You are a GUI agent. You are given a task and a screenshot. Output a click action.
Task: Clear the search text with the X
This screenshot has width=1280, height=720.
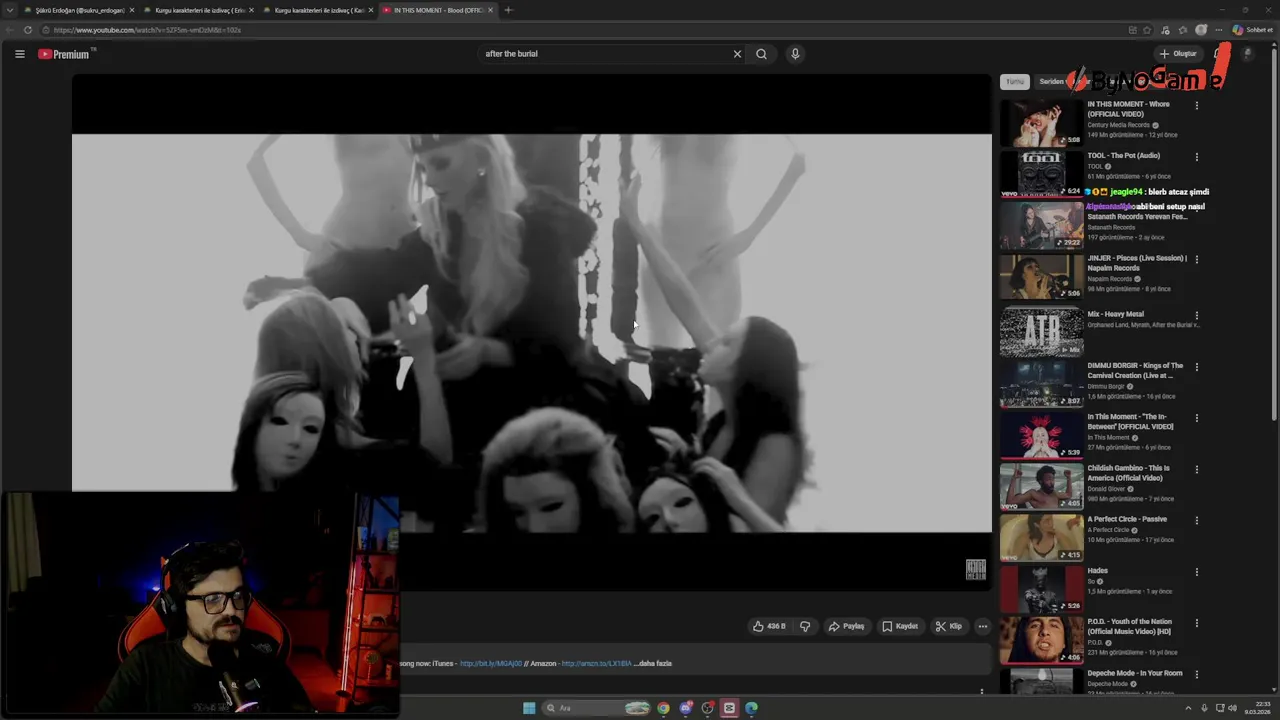pyautogui.click(x=737, y=54)
